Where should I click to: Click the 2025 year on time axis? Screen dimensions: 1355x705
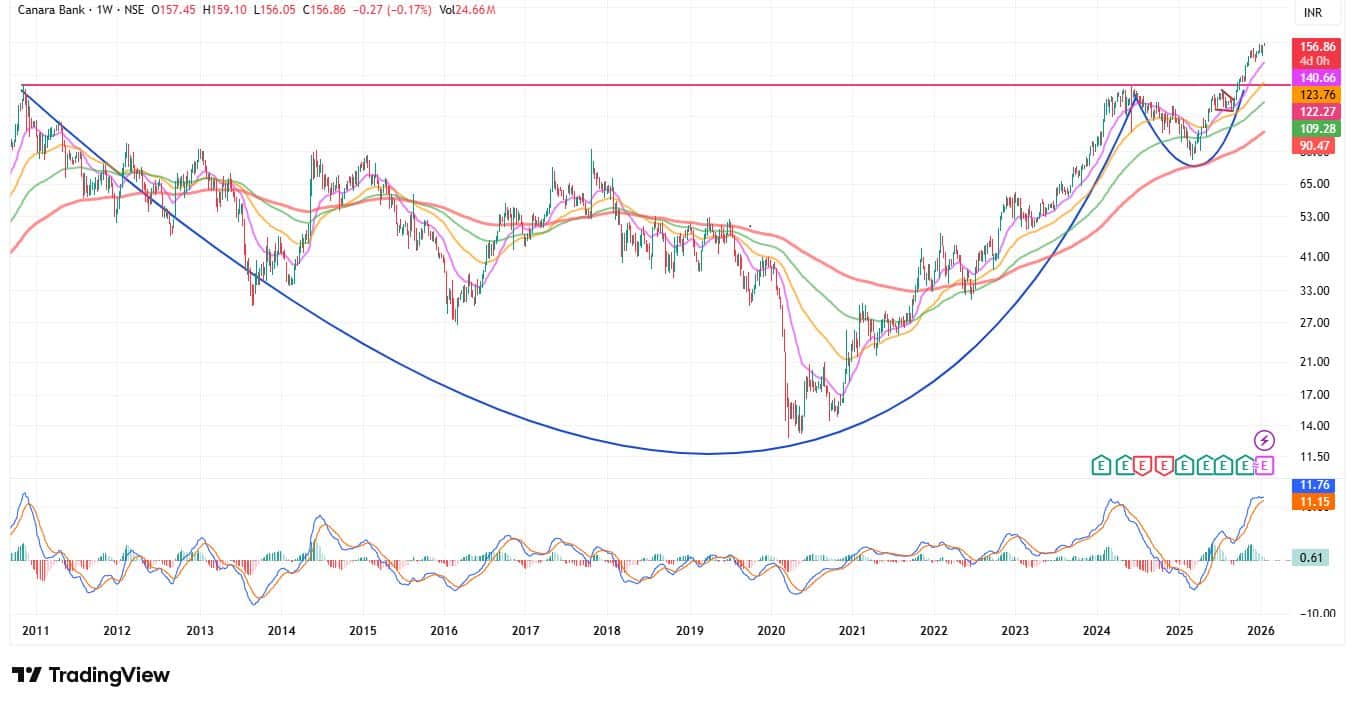tap(1179, 631)
